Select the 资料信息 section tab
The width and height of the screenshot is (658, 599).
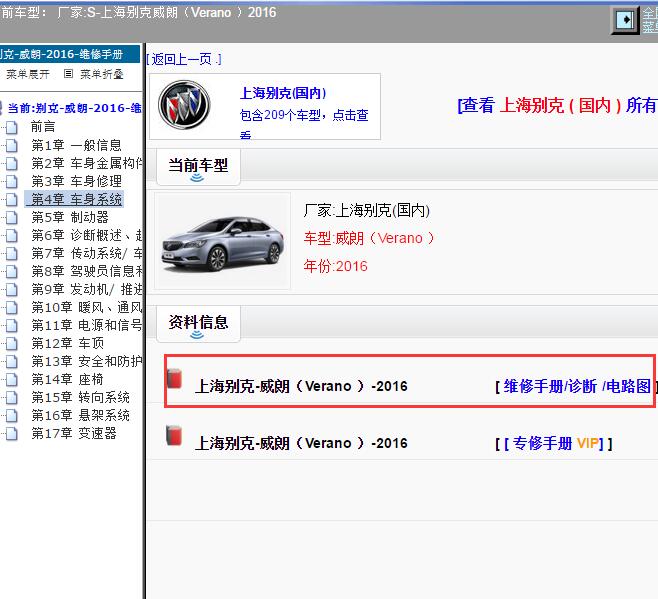click(x=198, y=324)
